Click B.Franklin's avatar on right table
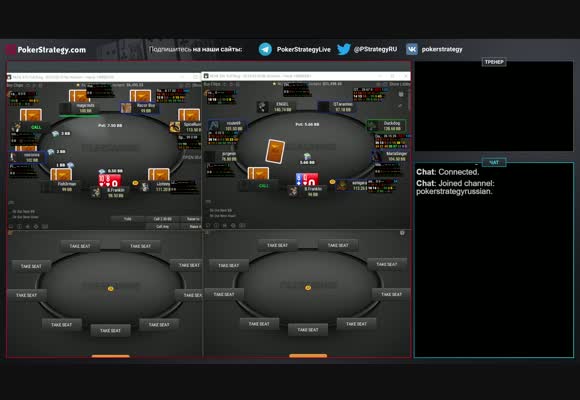The image size is (580, 400). pyautogui.click(x=293, y=191)
